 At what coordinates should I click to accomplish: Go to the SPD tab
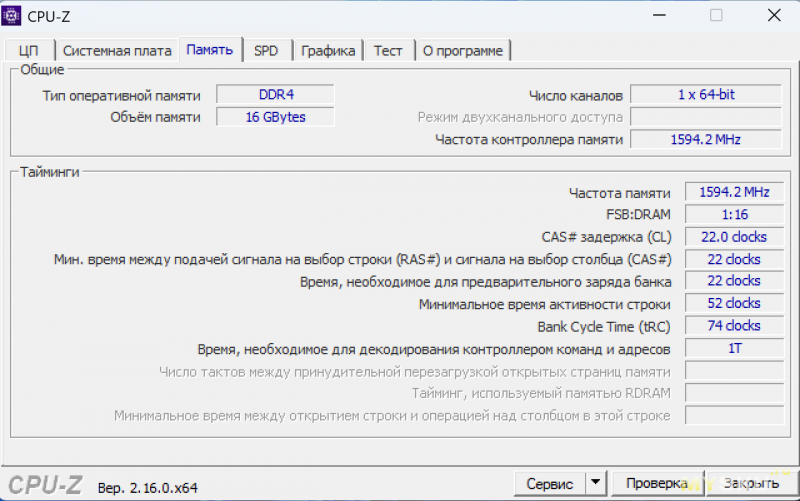pyautogui.click(x=266, y=51)
